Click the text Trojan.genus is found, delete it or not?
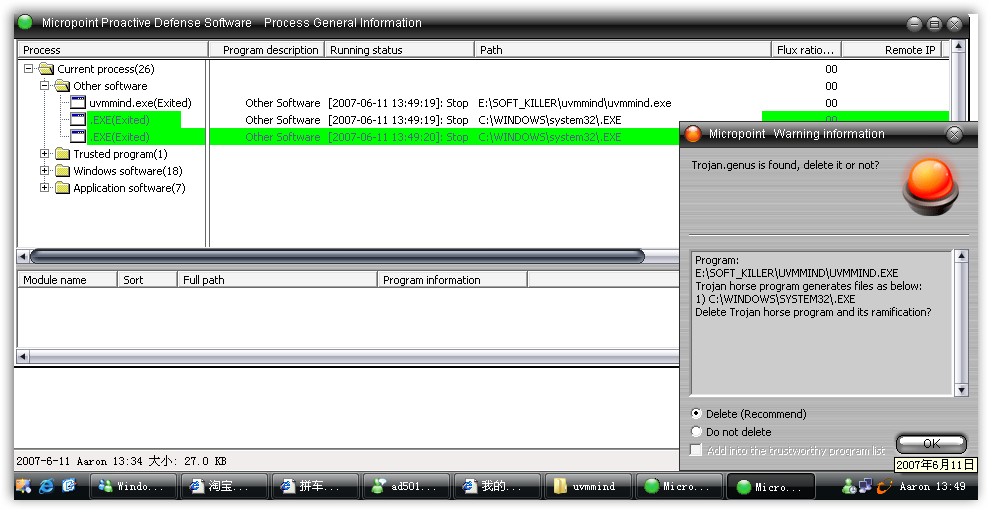 pos(785,165)
